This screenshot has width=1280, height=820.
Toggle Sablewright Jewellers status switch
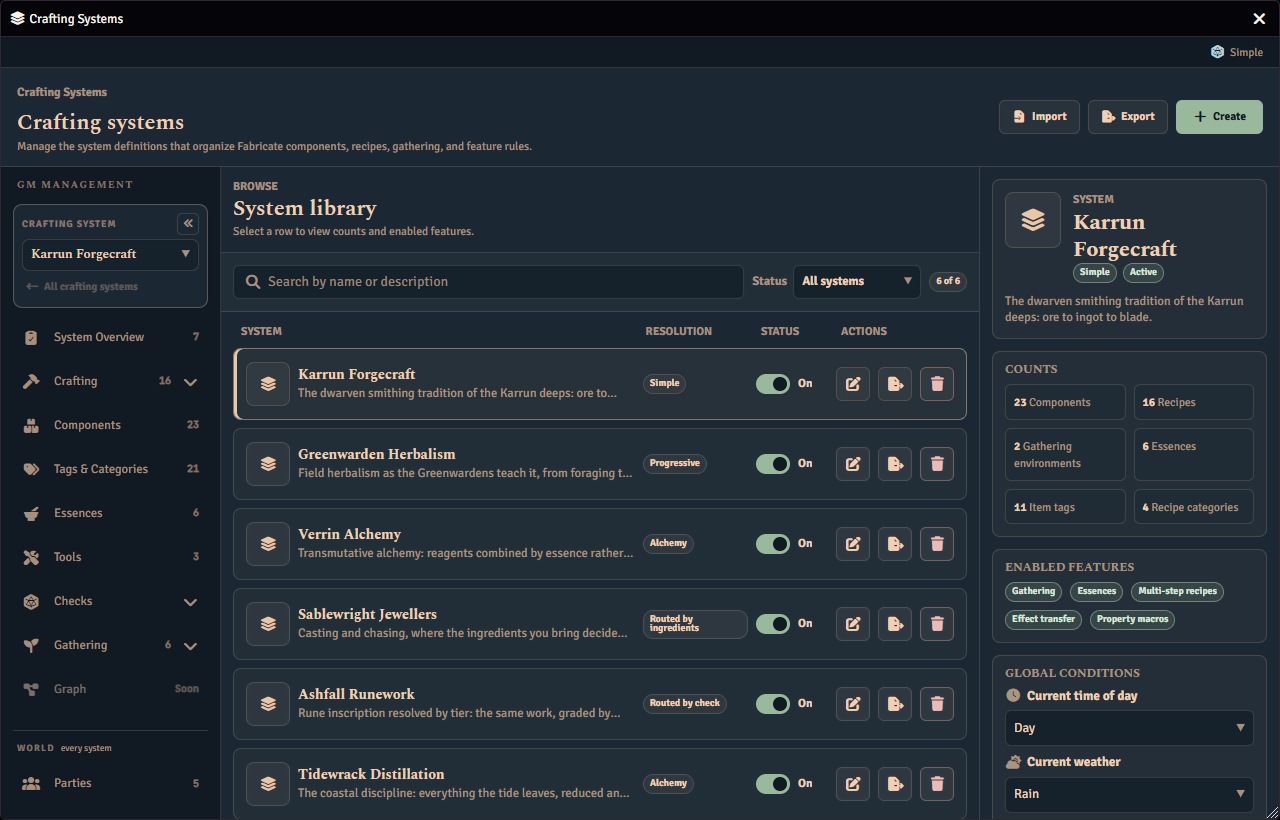pyautogui.click(x=773, y=624)
